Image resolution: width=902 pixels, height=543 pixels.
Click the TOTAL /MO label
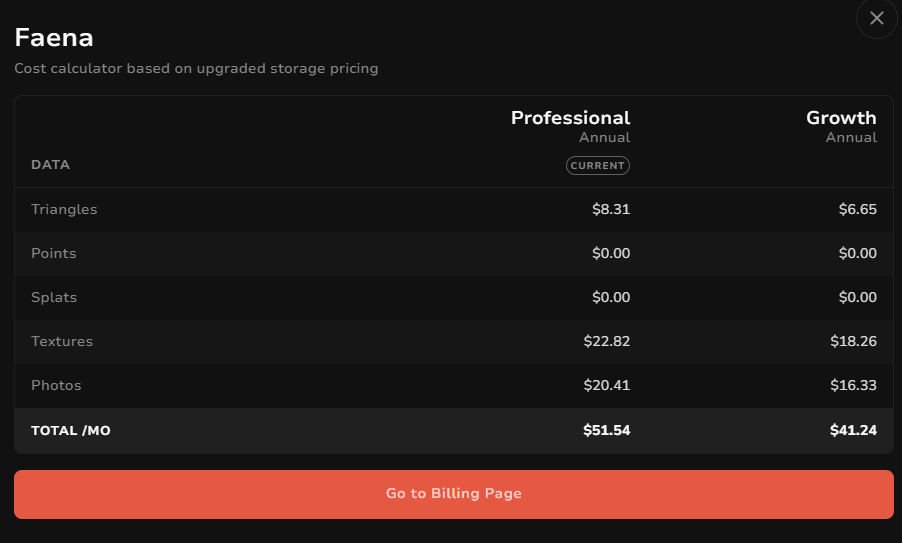(71, 431)
